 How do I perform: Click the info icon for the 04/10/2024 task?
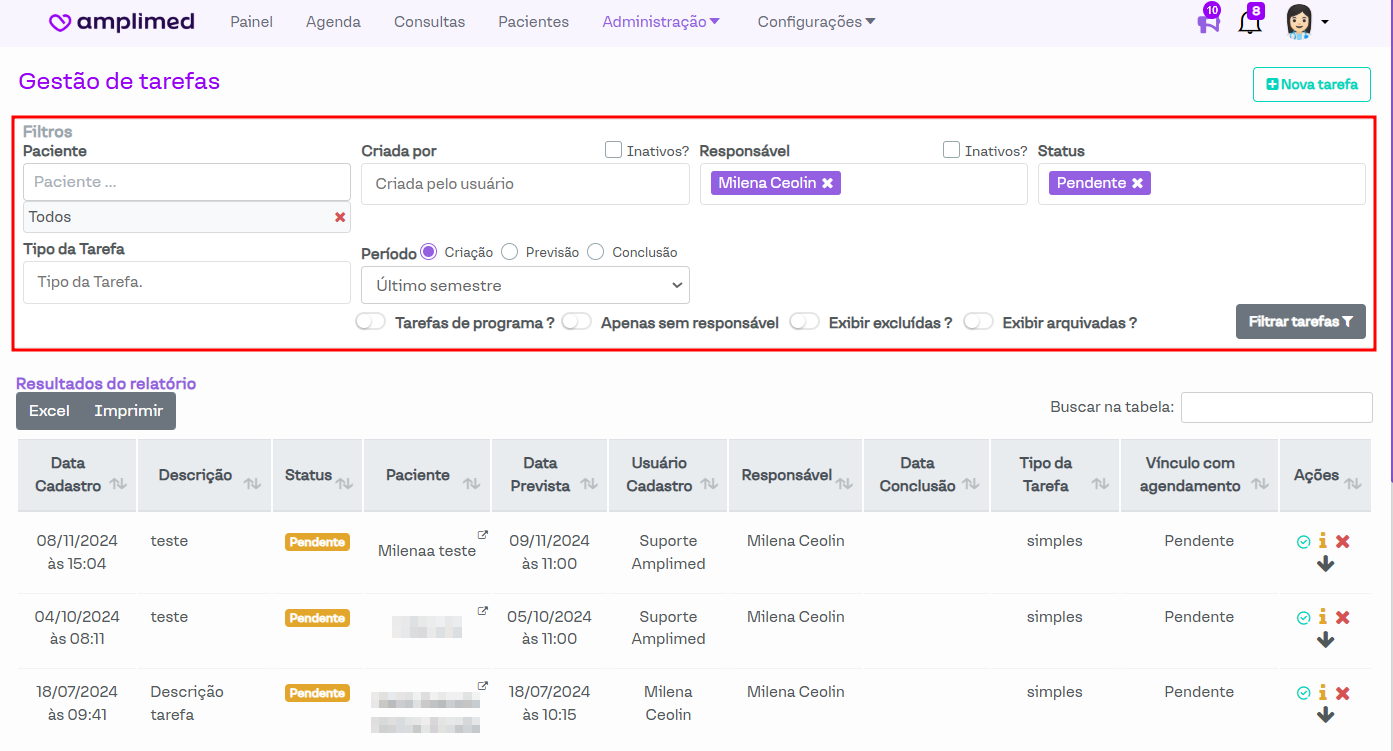pyautogui.click(x=1322, y=617)
